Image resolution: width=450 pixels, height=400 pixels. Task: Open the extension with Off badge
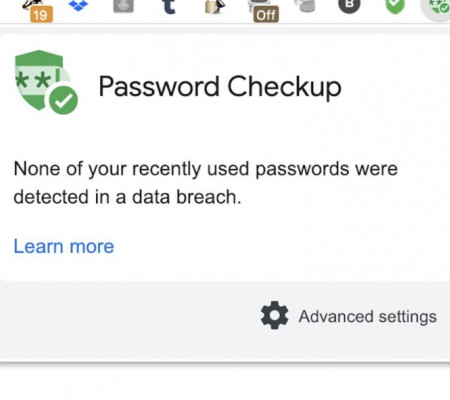coord(263,10)
